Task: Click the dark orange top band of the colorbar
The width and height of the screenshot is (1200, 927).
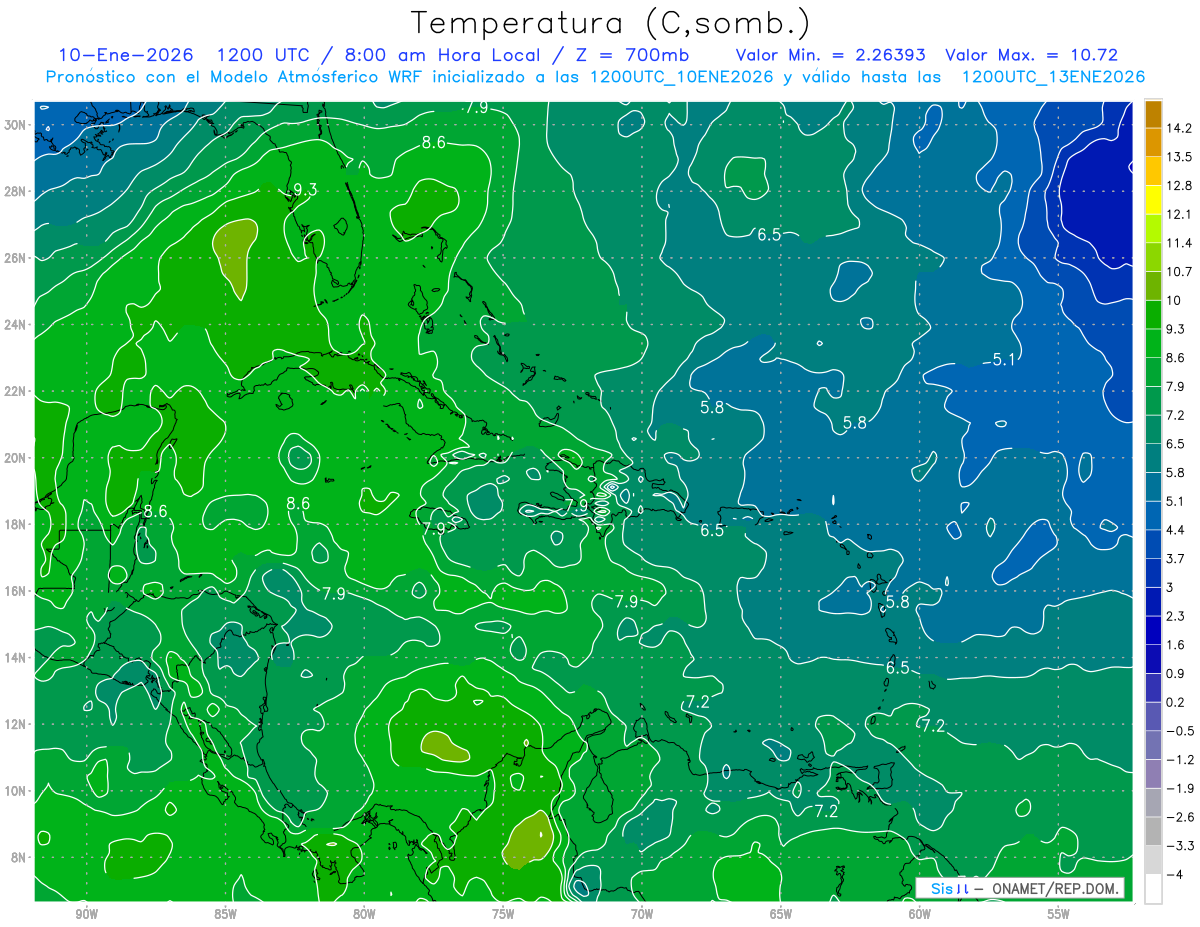Action: pyautogui.click(x=1153, y=113)
